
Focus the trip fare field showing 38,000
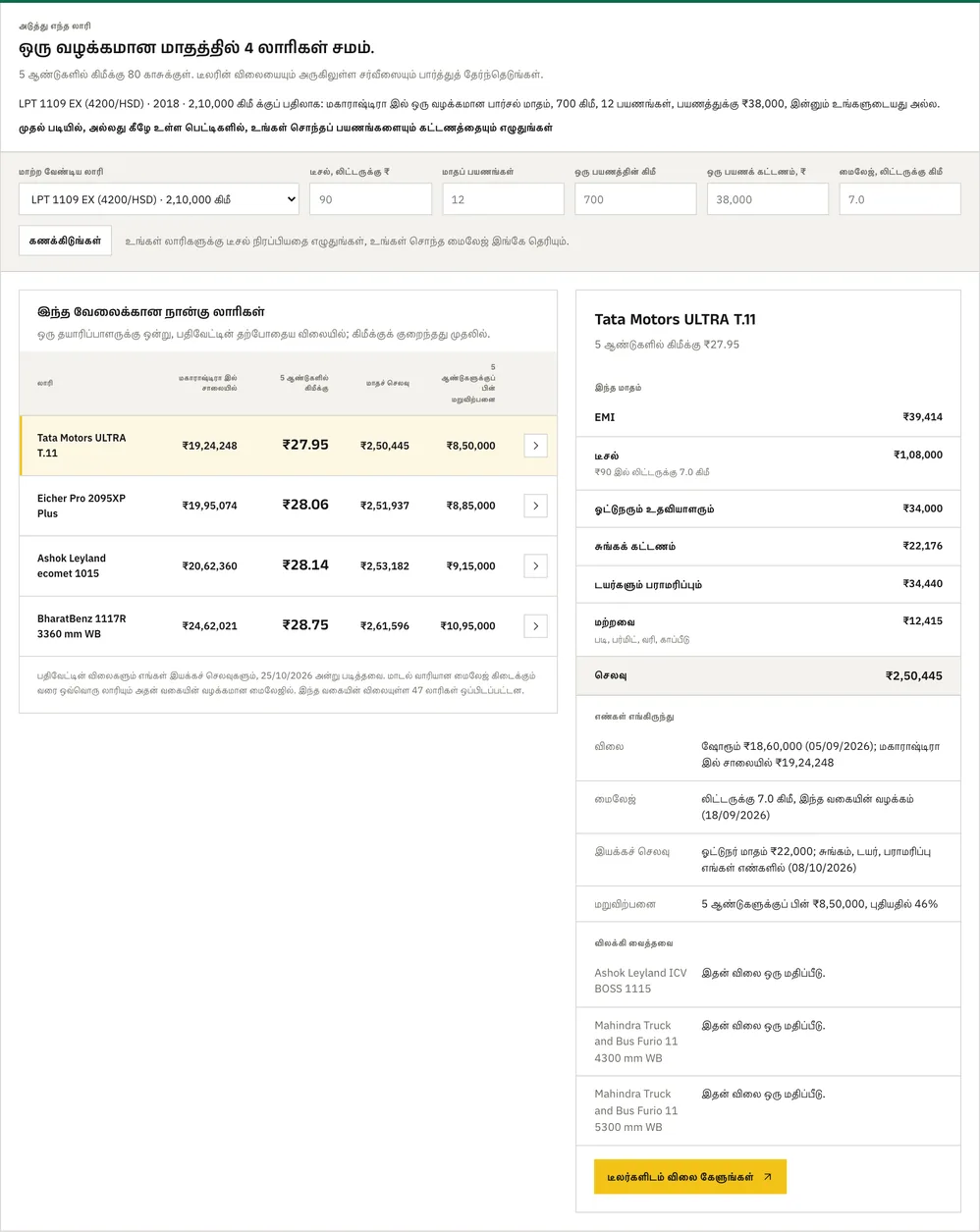(x=768, y=199)
